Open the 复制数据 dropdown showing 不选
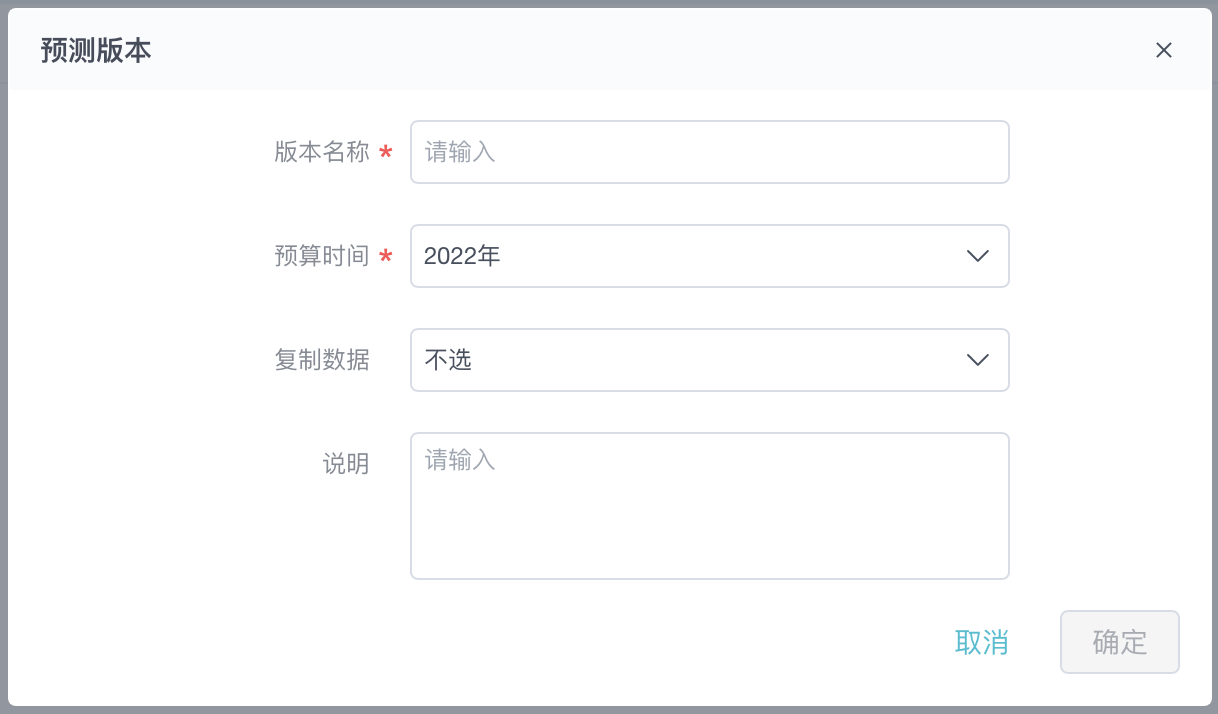The height and width of the screenshot is (714, 1218). [690, 360]
